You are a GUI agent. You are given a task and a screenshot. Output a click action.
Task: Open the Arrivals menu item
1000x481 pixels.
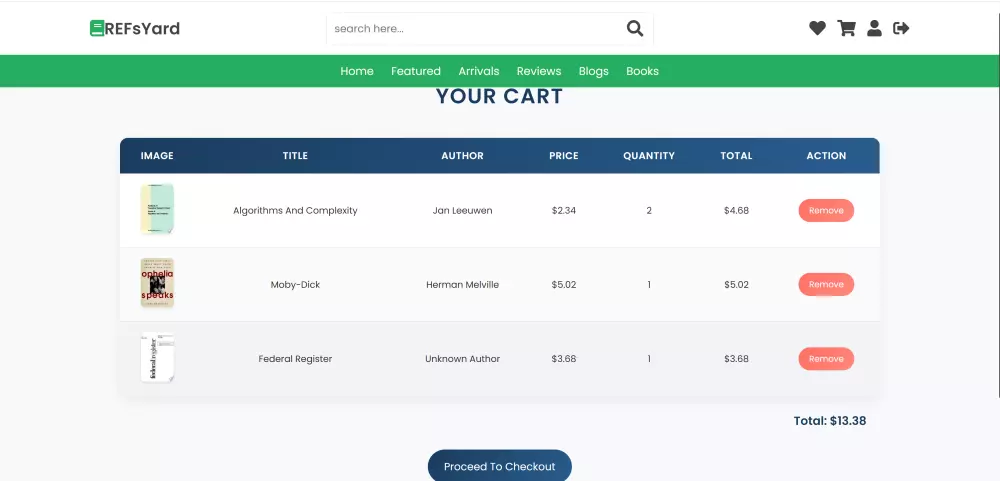[x=479, y=71]
